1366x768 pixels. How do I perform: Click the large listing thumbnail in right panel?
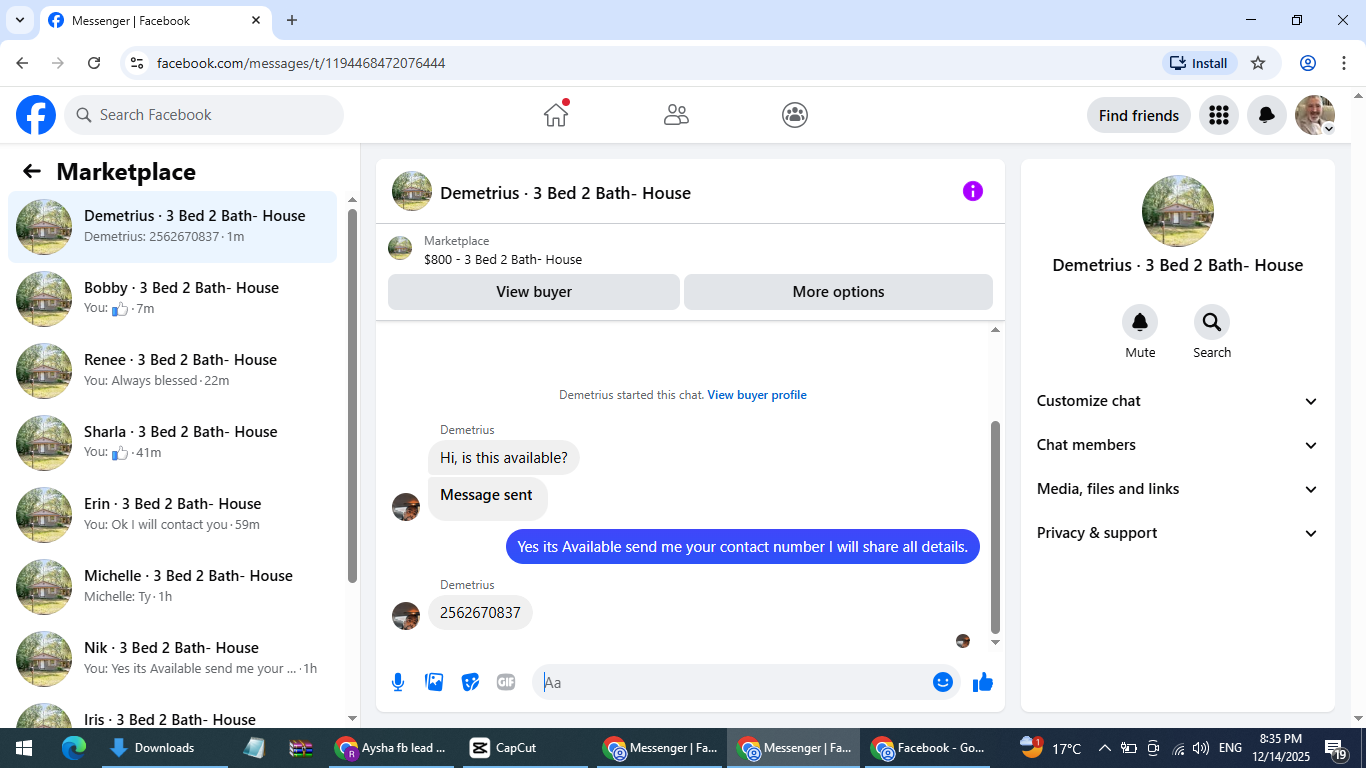[x=1178, y=211]
